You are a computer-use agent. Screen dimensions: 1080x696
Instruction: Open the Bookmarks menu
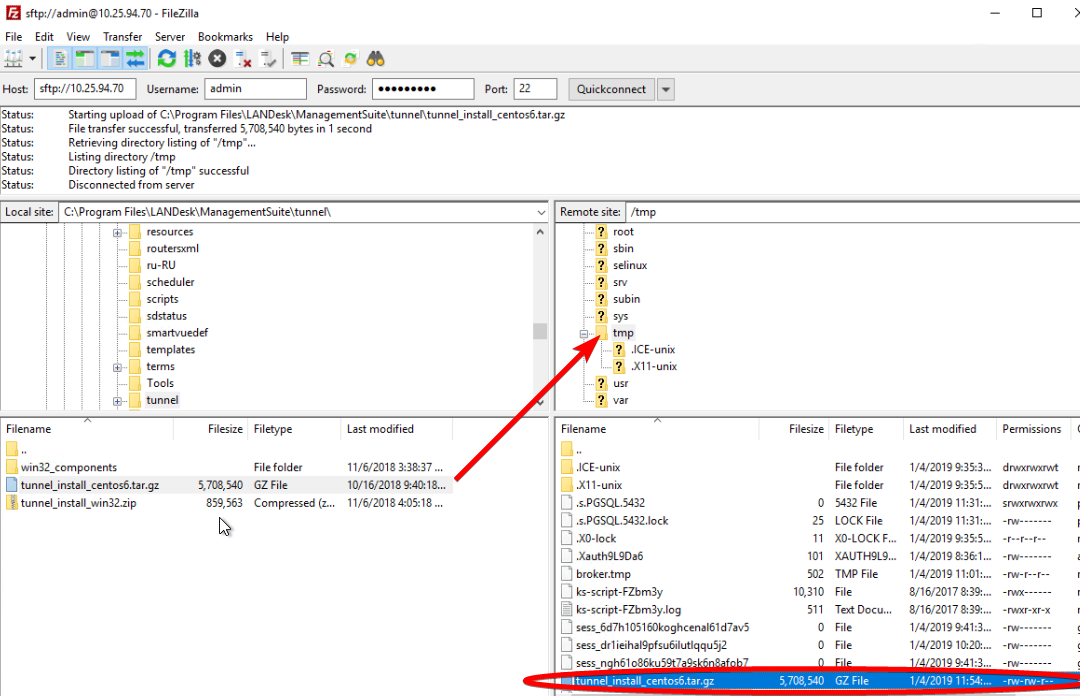tap(225, 36)
